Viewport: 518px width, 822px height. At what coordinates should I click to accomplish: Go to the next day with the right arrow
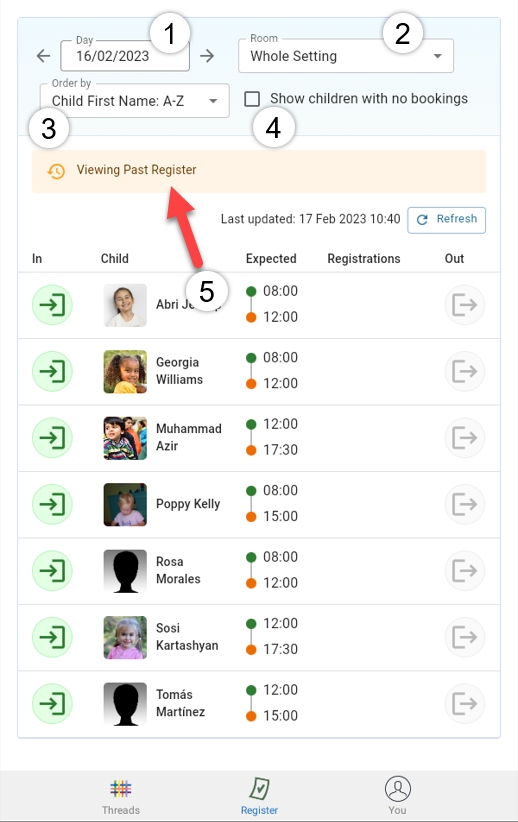208,56
